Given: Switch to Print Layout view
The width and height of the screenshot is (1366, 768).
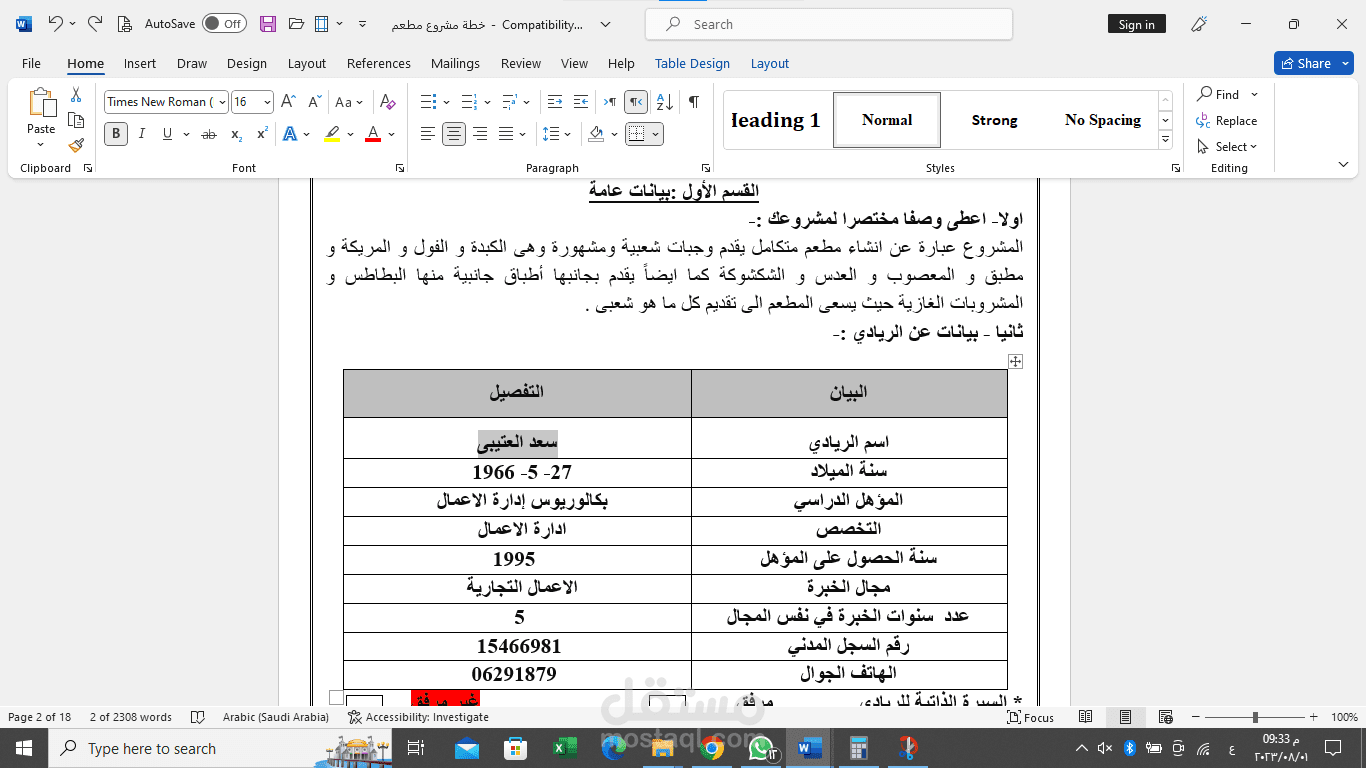Looking at the screenshot, I should click(1125, 717).
